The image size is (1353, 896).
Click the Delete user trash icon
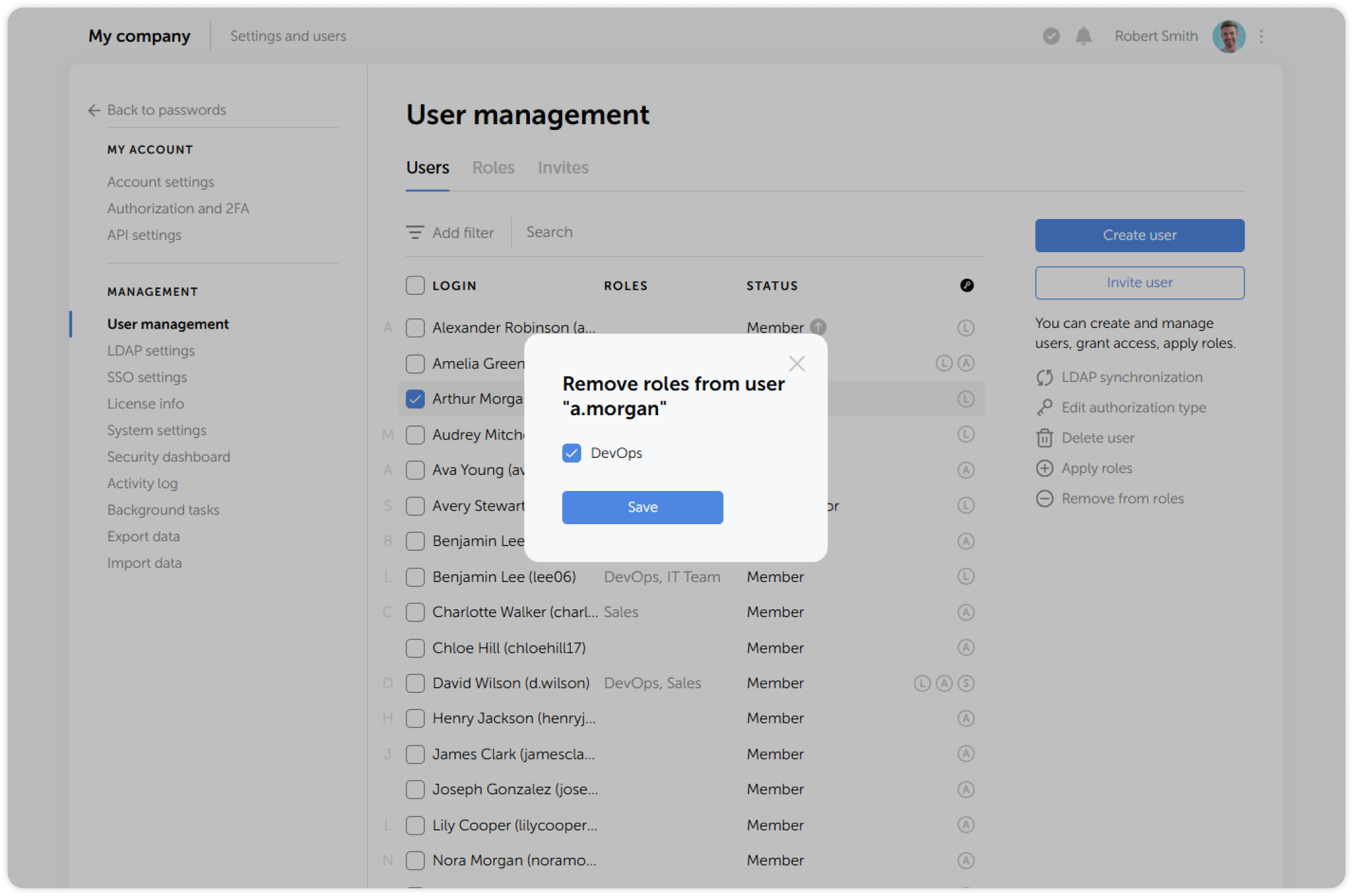coord(1045,437)
